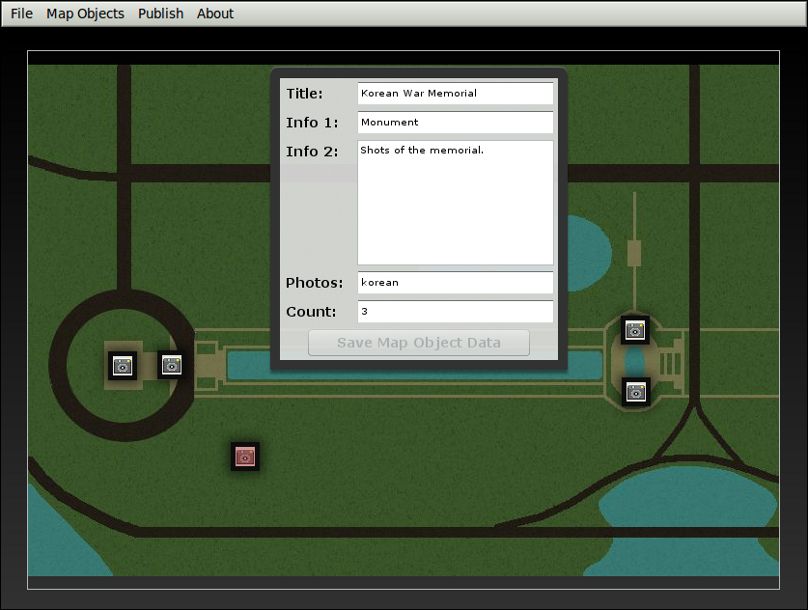Focus the Info 1 field containing Monument

456,122
